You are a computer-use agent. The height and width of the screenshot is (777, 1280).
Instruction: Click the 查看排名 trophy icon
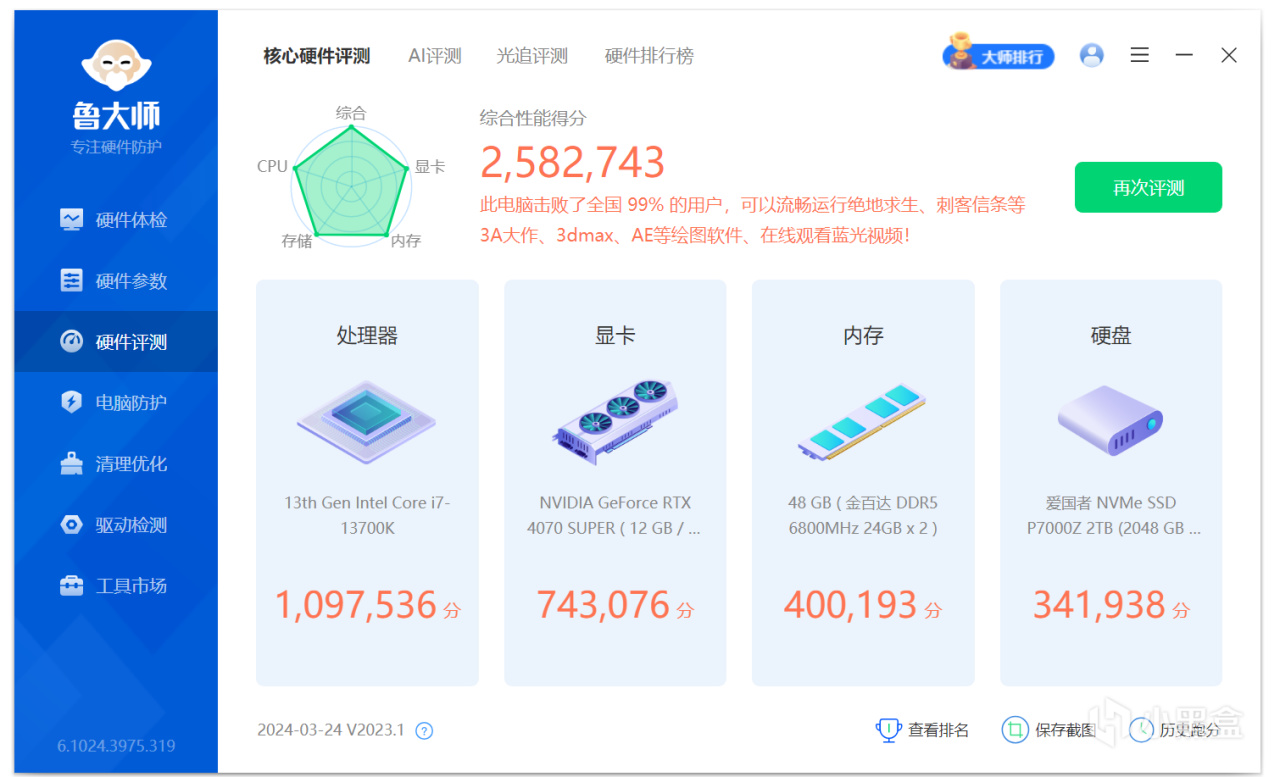coord(888,730)
